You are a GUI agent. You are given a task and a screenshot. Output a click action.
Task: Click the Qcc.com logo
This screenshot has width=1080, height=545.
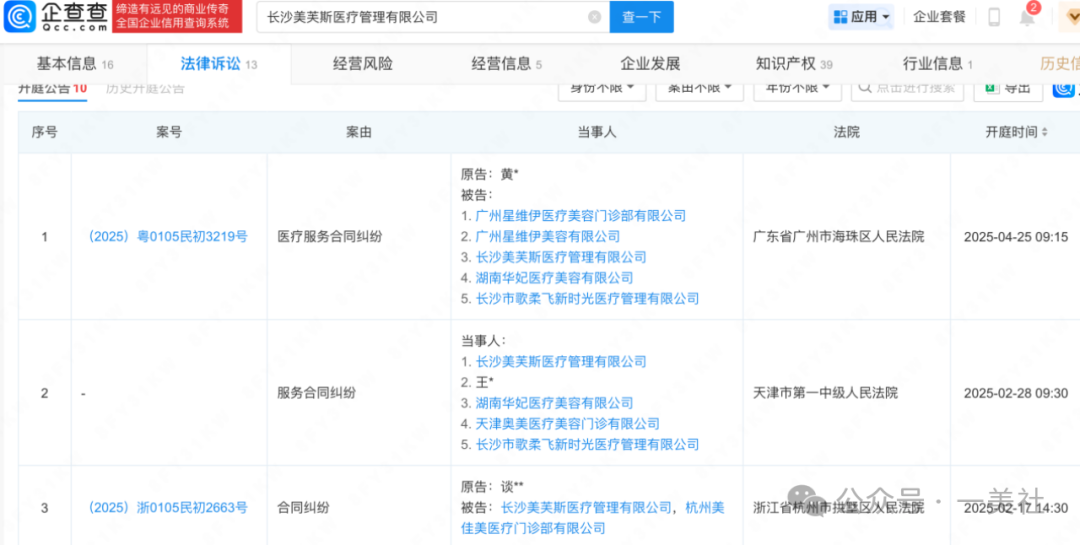[x=56, y=17]
